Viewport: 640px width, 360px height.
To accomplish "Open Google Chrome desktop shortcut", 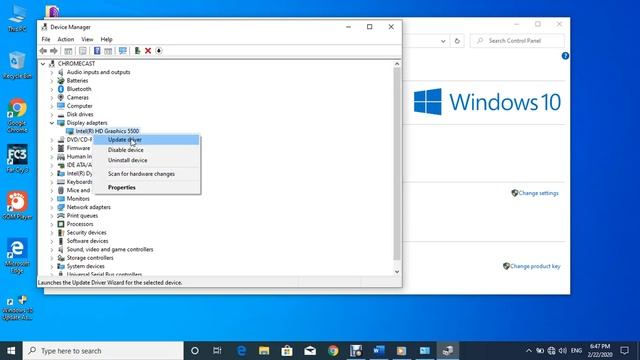I will 17,116.
